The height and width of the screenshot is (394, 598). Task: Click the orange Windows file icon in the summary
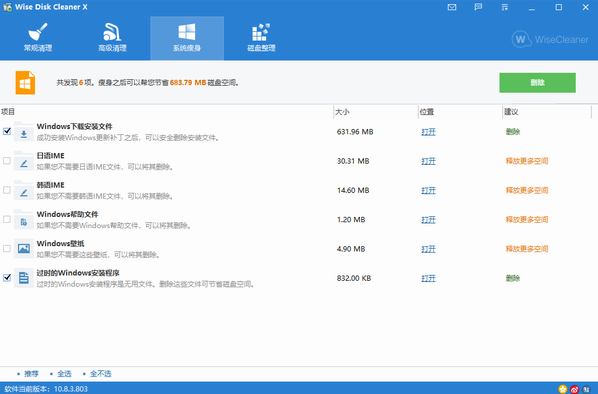tap(25, 82)
